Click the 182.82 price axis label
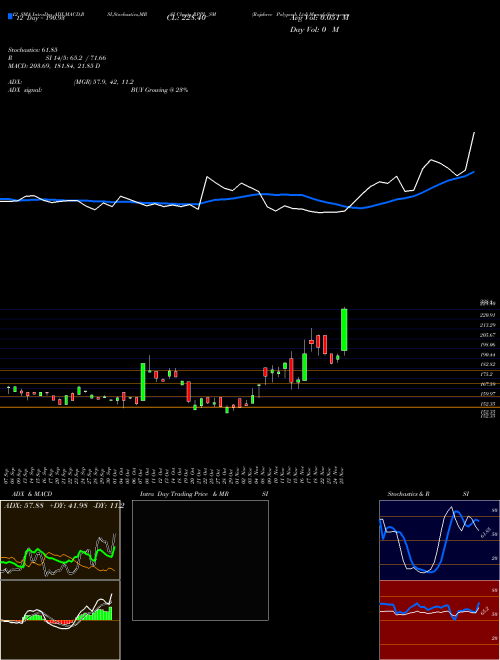This screenshot has height=660, width=500. tap(487, 365)
